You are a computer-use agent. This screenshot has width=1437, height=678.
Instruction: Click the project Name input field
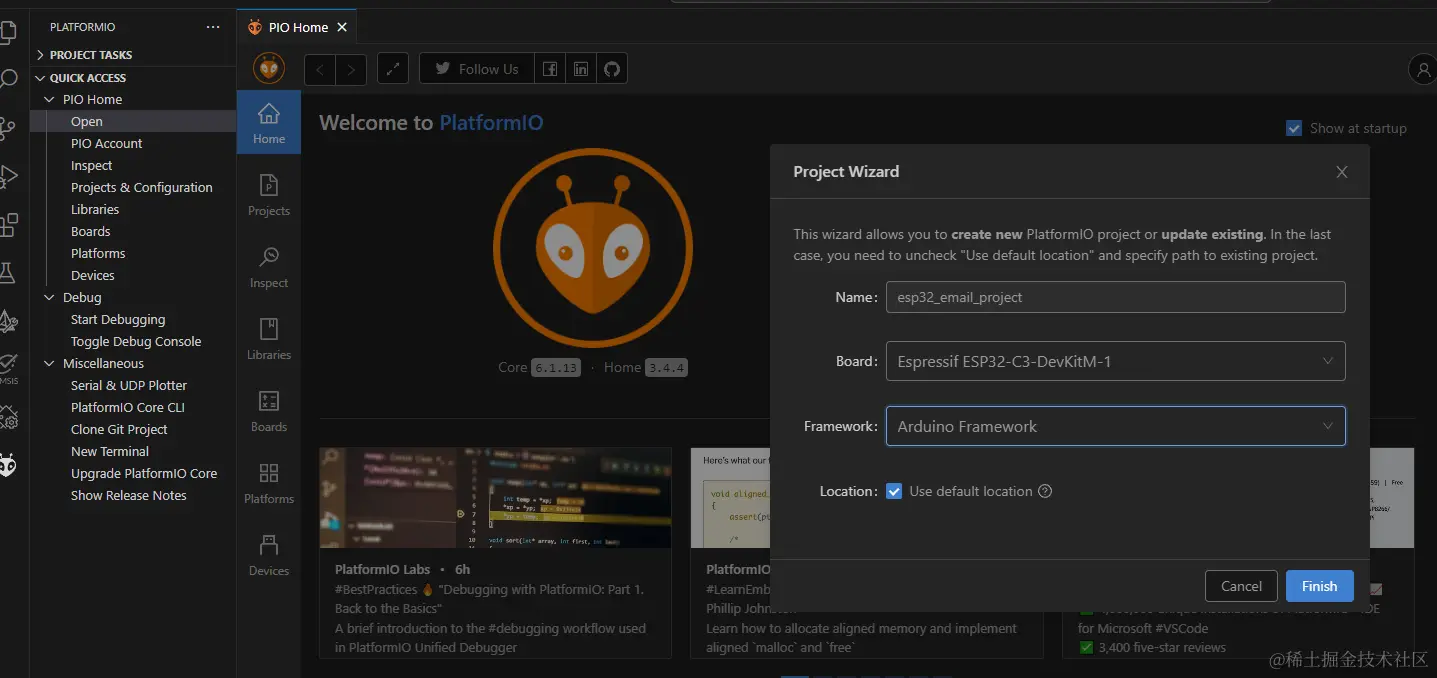(1115, 297)
